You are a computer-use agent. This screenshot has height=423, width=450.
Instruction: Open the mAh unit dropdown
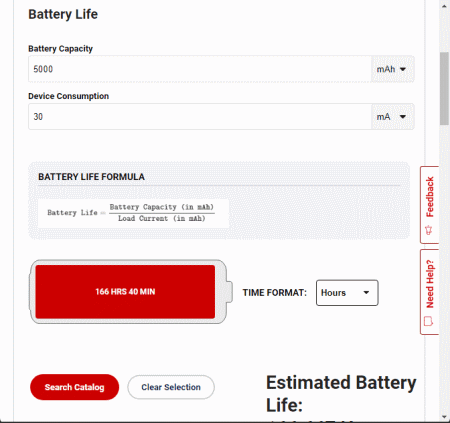[392, 69]
